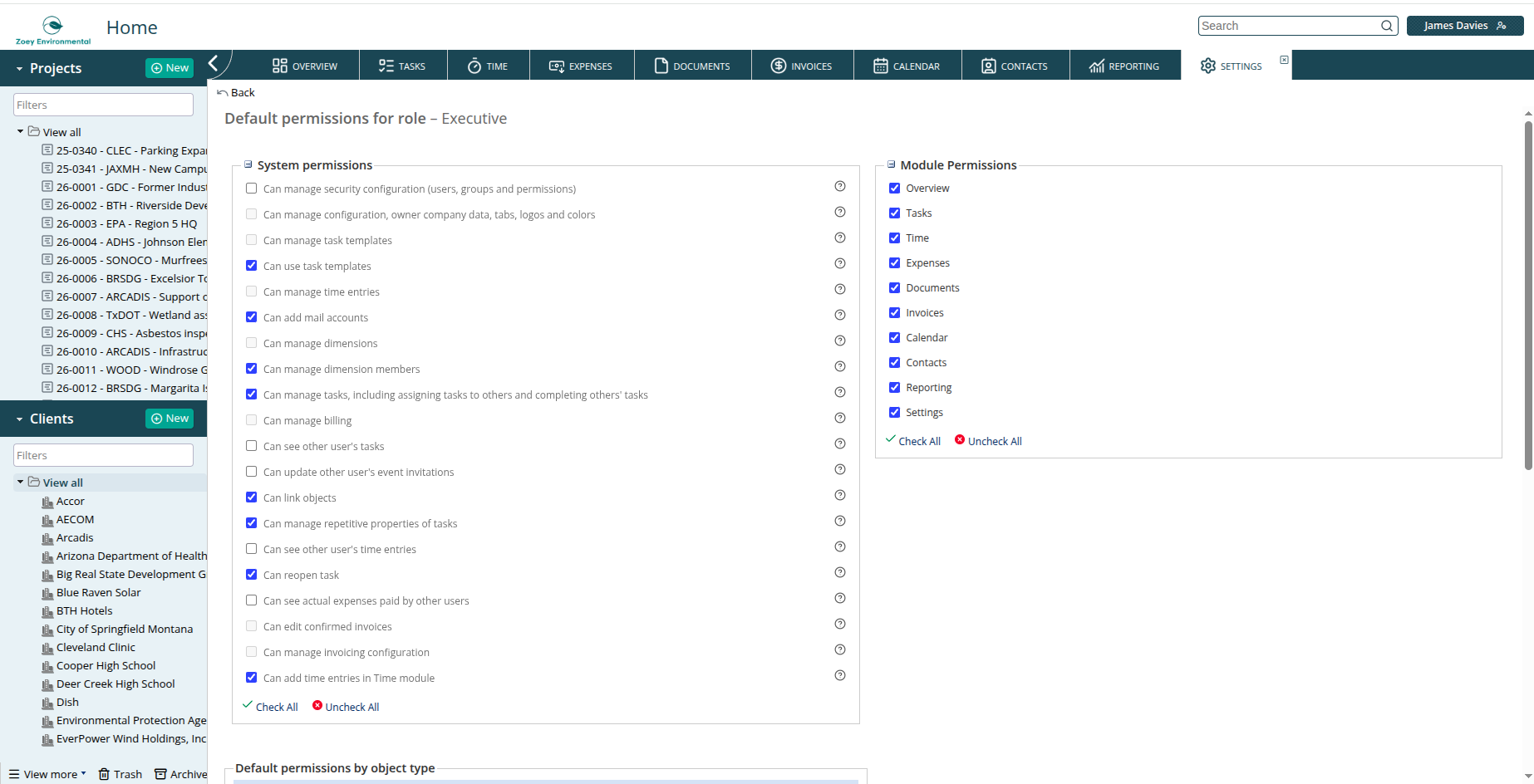Image resolution: width=1534 pixels, height=784 pixels.
Task: Open the Archive in the sidebar footer
Action: pyautogui.click(x=181, y=774)
